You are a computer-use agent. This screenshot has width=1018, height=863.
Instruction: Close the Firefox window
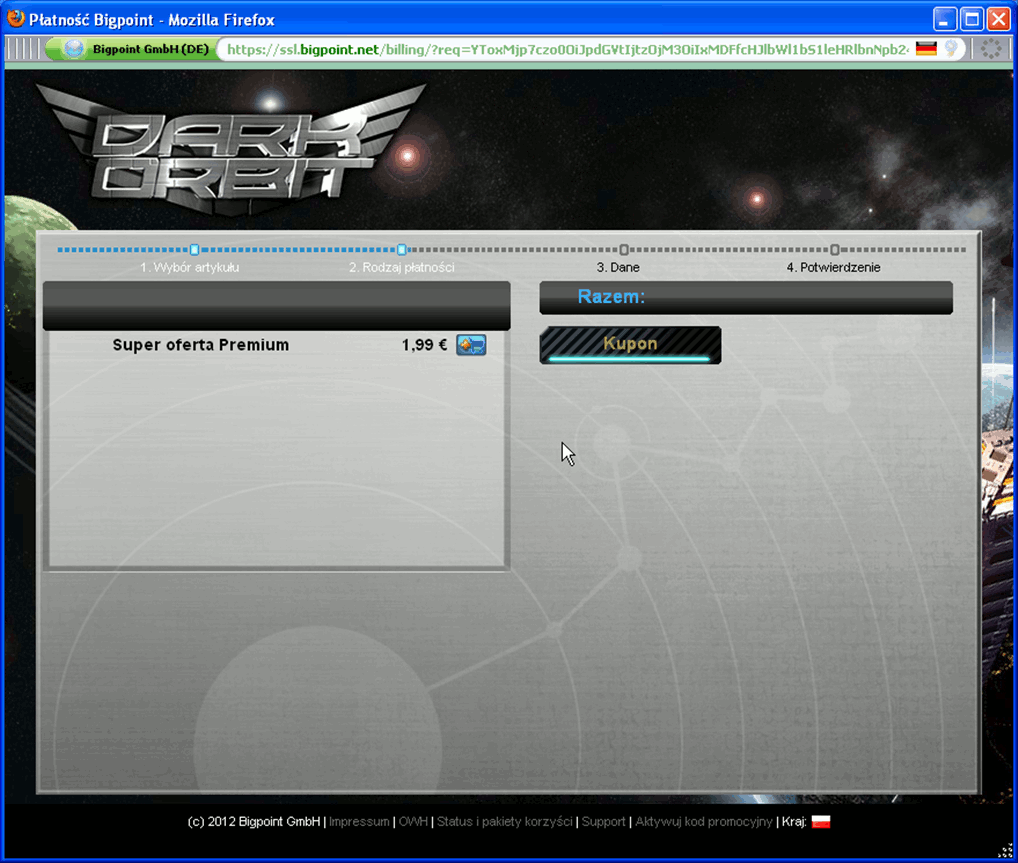[x=999, y=19]
